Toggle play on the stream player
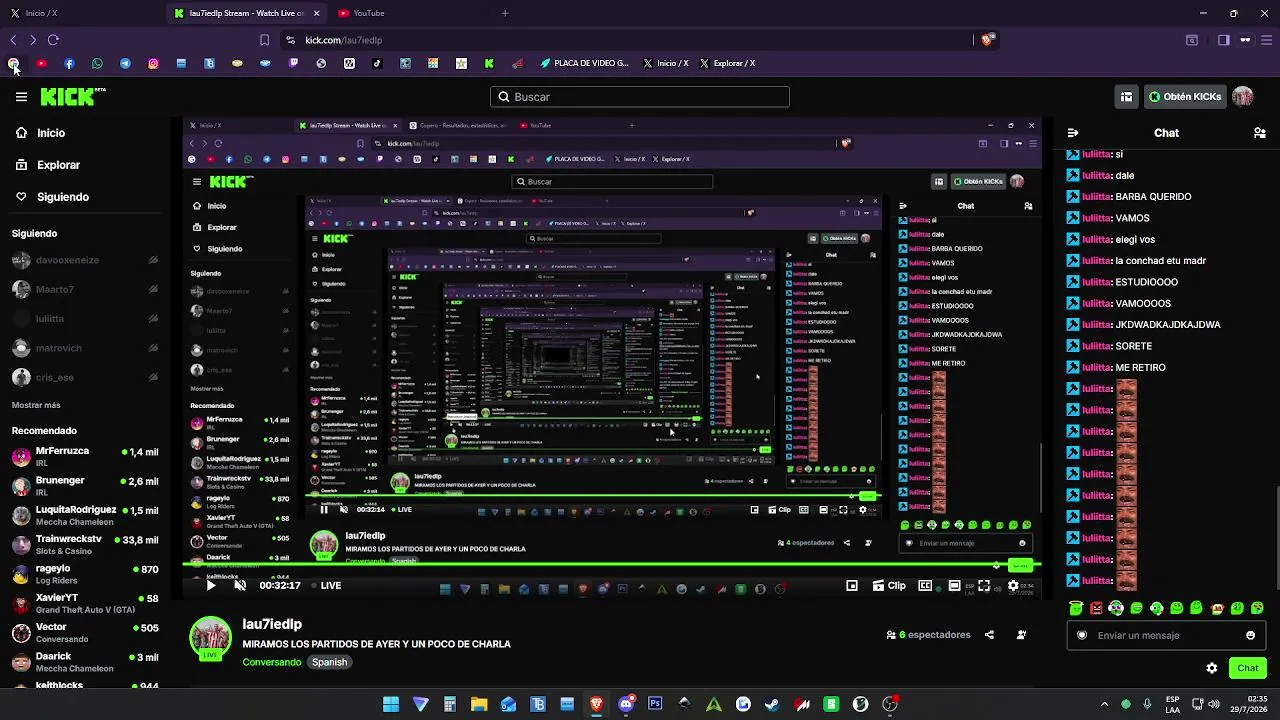1280x720 pixels. tap(211, 586)
